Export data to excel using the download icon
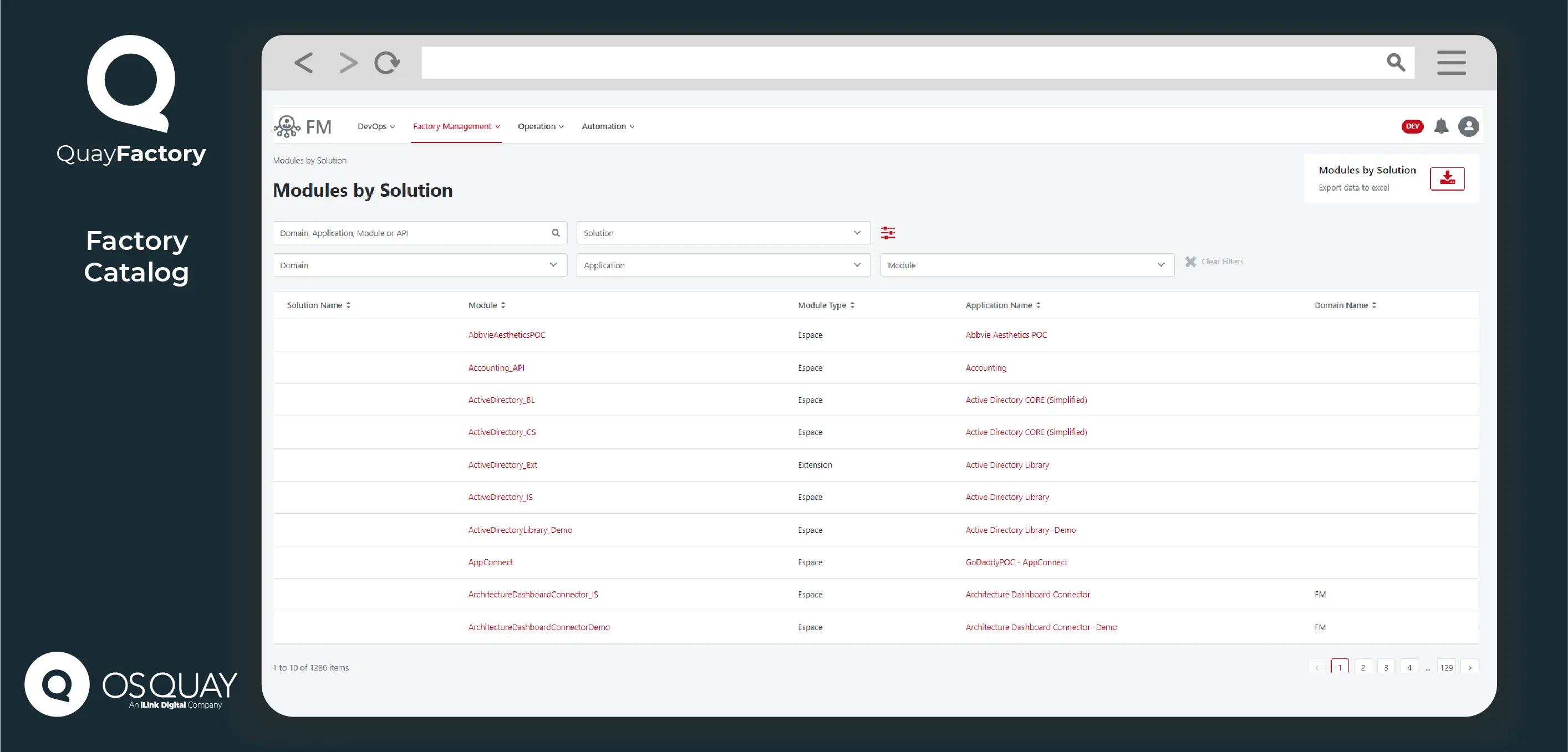 tap(1448, 178)
